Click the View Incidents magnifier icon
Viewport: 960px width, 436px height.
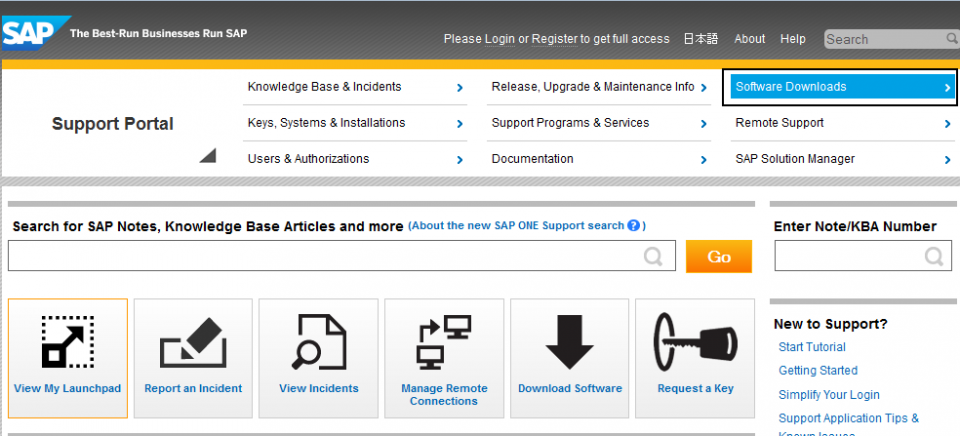tap(318, 342)
